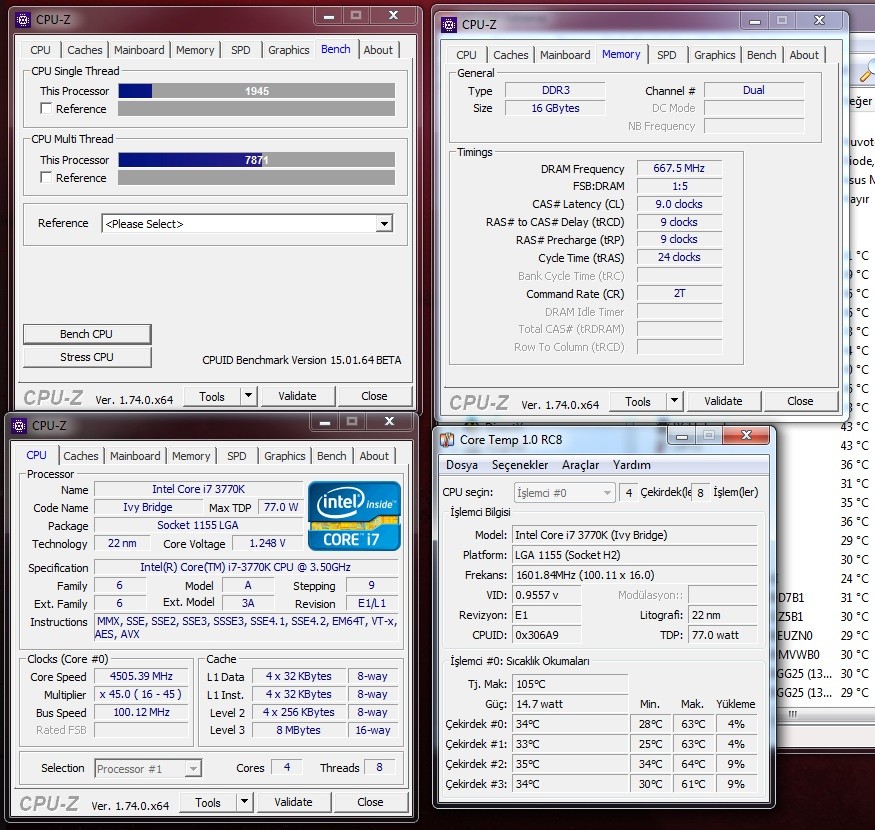Click Close in the window with Cores and Threads
The width and height of the screenshot is (875, 830).
click(x=370, y=802)
